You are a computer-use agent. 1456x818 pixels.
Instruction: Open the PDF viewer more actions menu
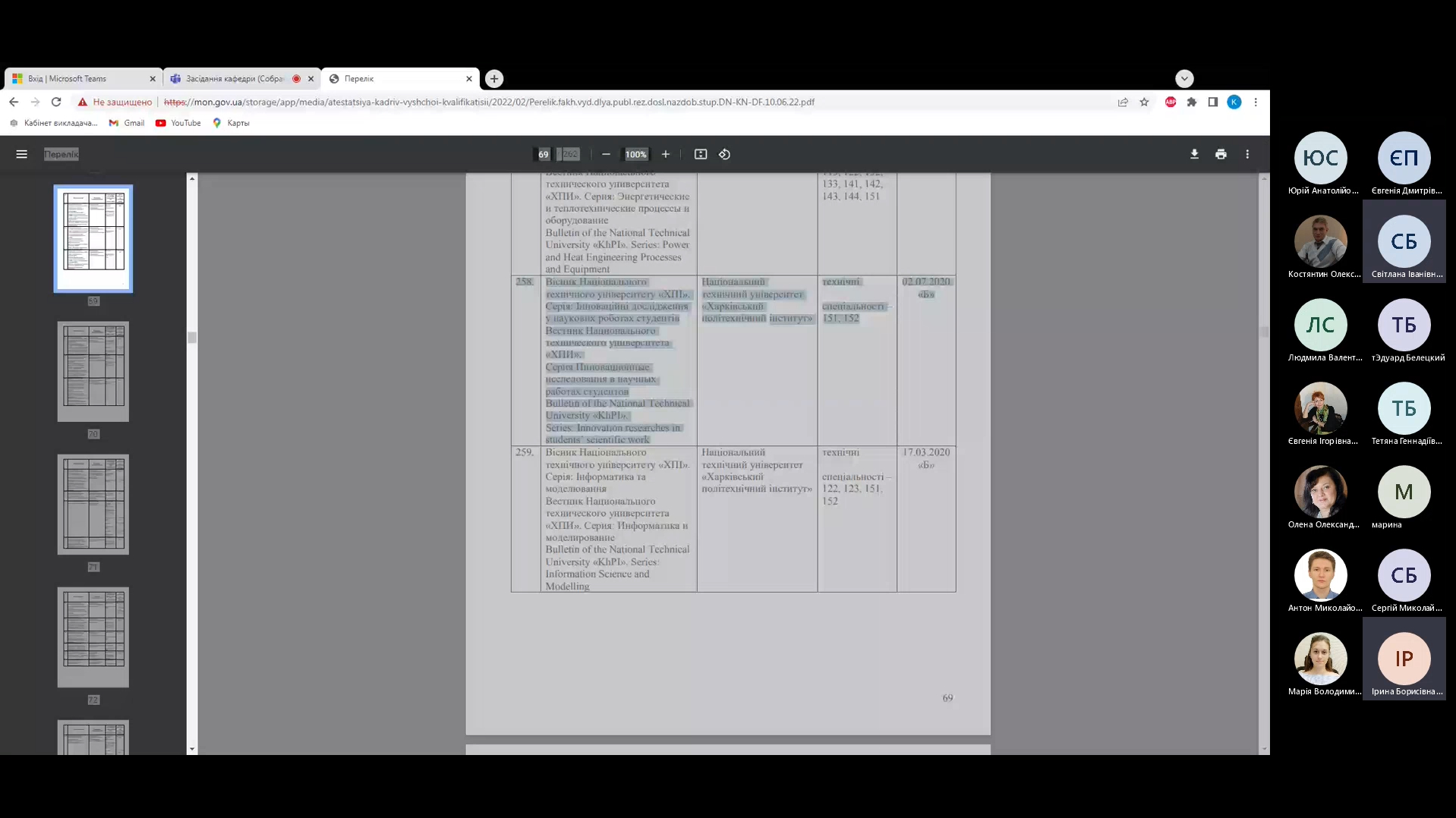coord(1247,154)
